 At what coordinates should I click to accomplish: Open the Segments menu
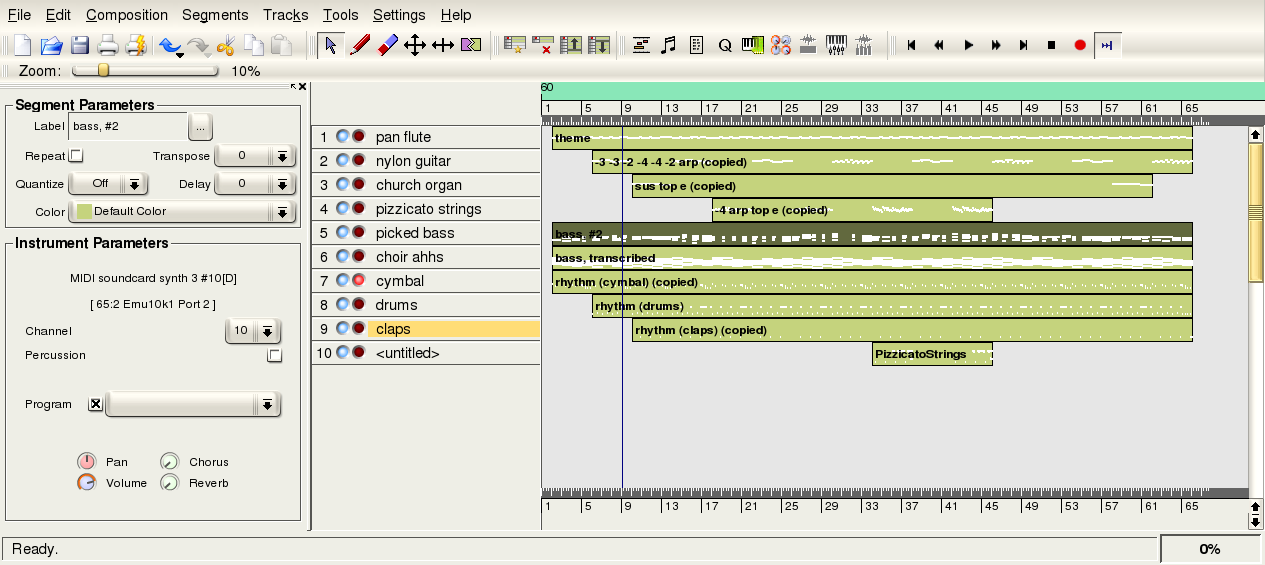tap(215, 15)
